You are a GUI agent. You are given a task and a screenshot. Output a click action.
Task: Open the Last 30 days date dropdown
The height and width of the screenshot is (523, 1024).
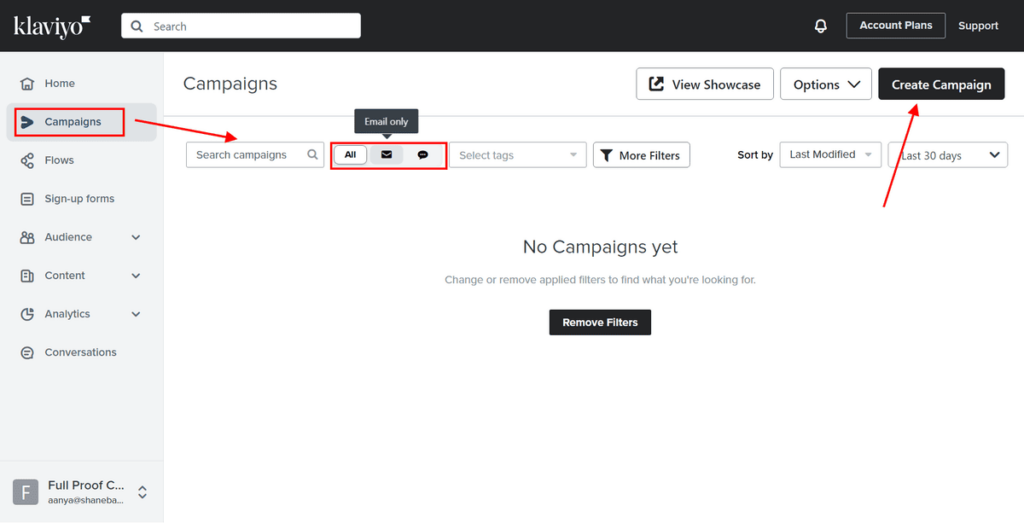(x=948, y=155)
